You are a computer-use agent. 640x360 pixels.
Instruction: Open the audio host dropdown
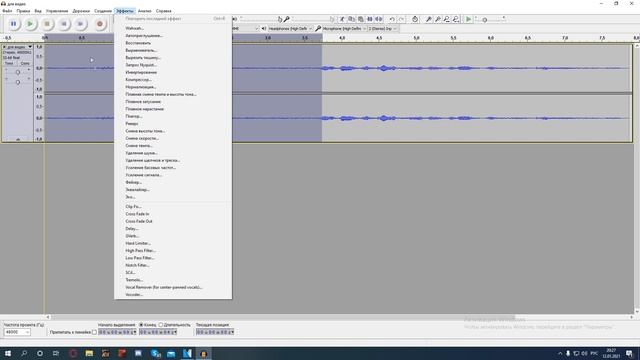(x=245, y=29)
